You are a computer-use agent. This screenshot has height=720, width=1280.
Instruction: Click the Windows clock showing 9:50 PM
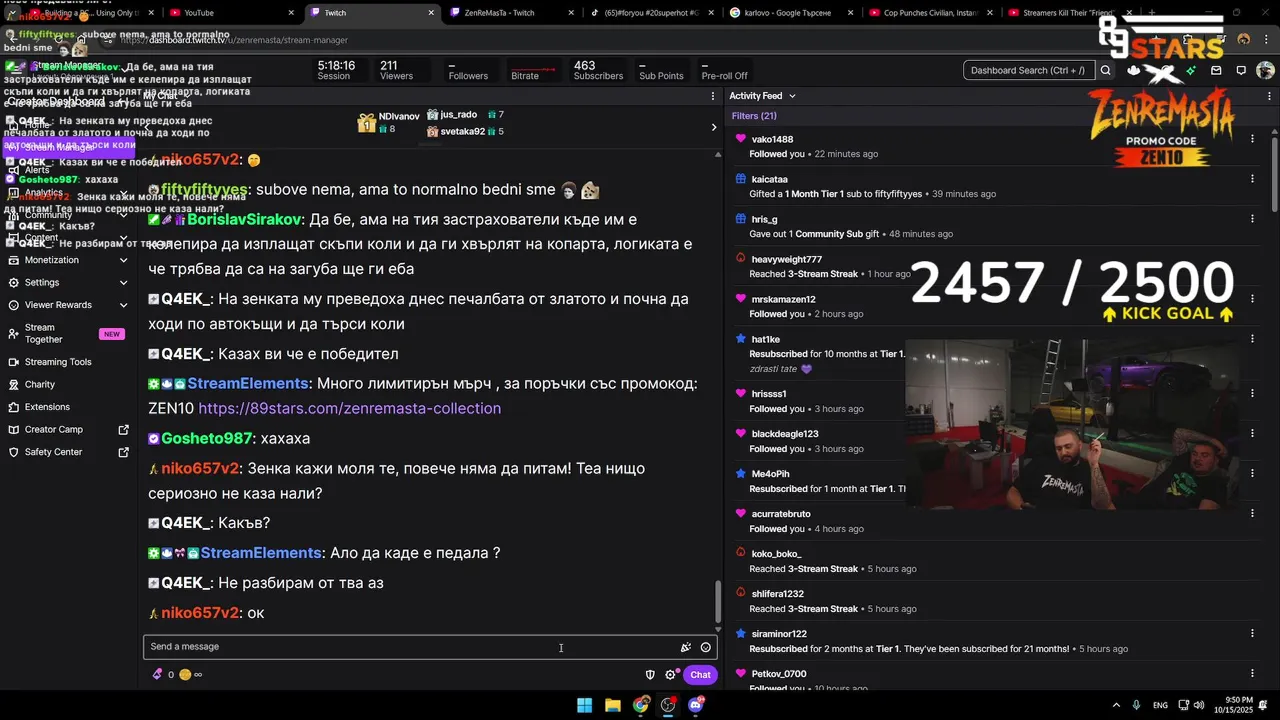tap(1232, 705)
